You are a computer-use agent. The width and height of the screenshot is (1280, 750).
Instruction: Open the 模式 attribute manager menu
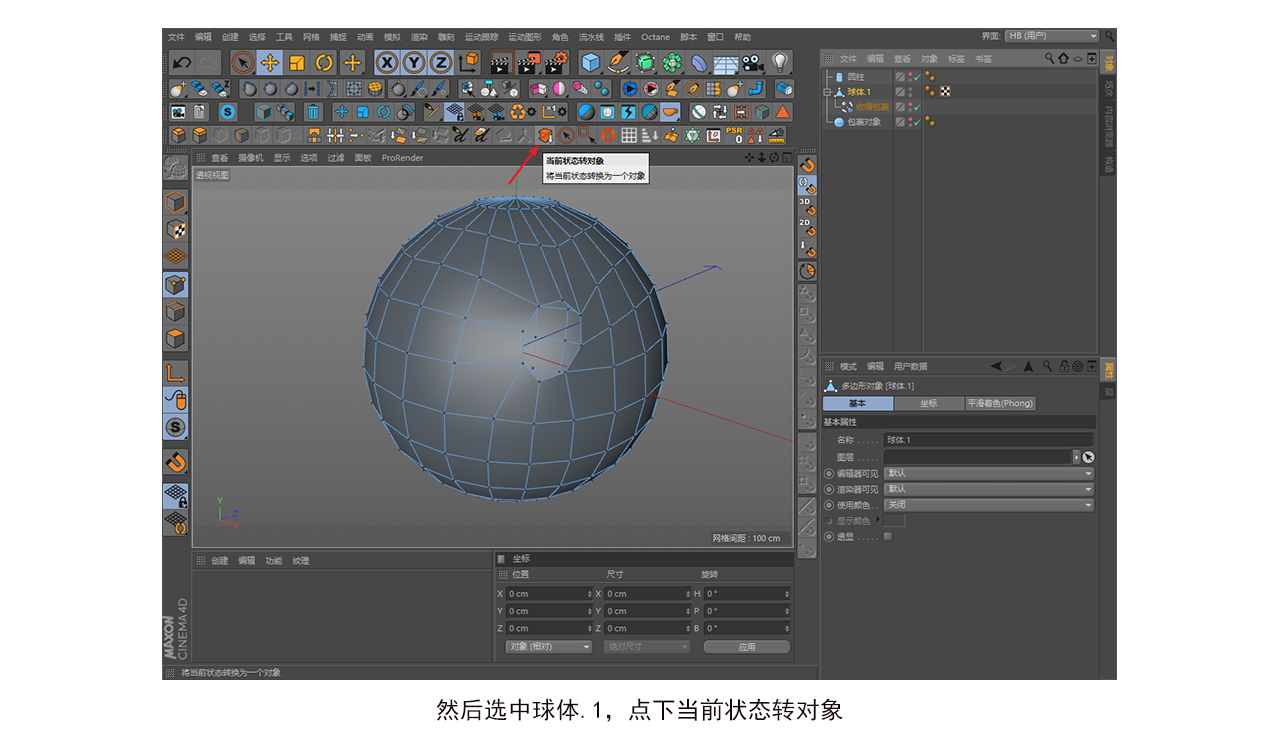(848, 367)
